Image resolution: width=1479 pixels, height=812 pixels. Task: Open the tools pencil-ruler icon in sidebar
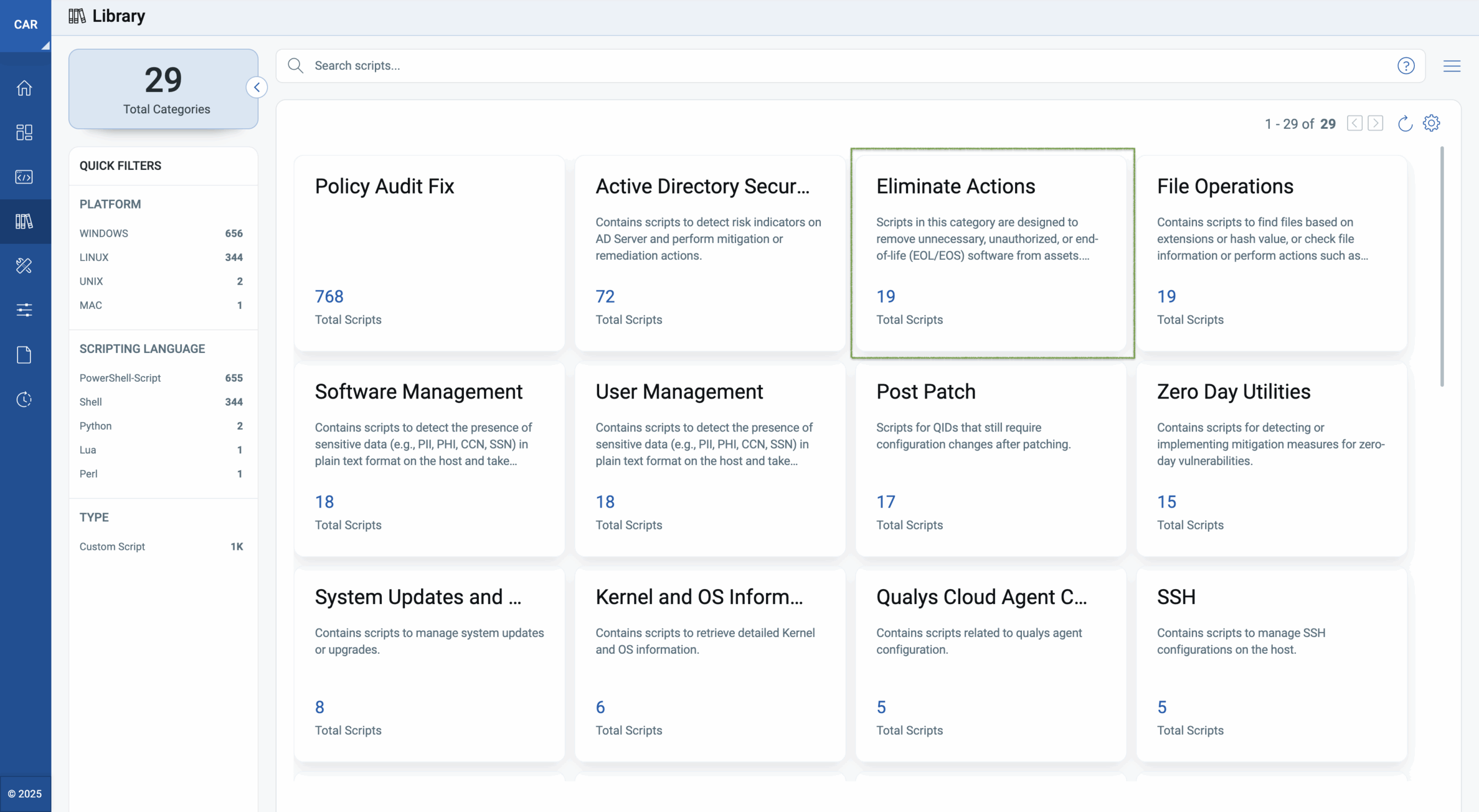pyautogui.click(x=24, y=266)
